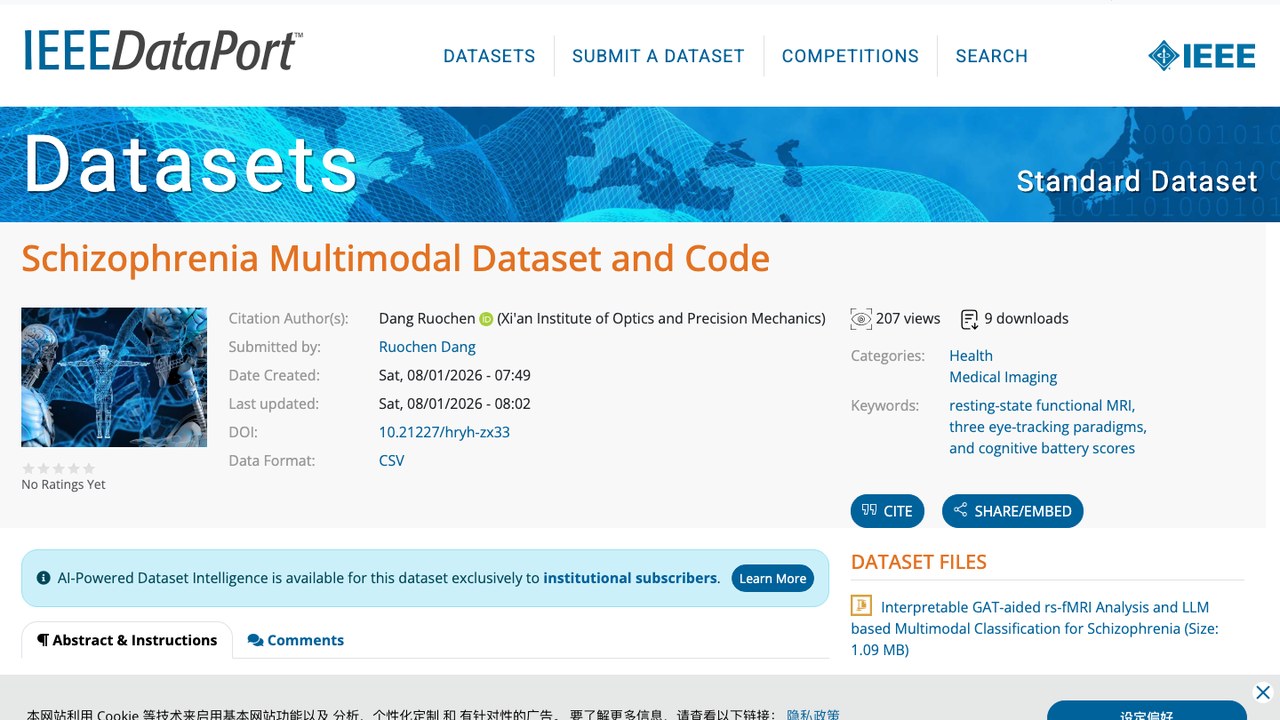This screenshot has height=720, width=1280.
Task: Click the dataset thumbnail image
Action: [x=114, y=377]
